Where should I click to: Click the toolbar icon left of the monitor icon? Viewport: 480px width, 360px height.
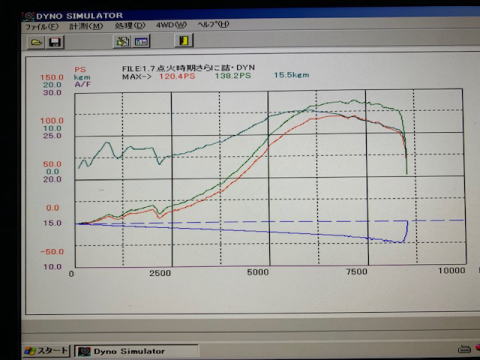[122, 42]
